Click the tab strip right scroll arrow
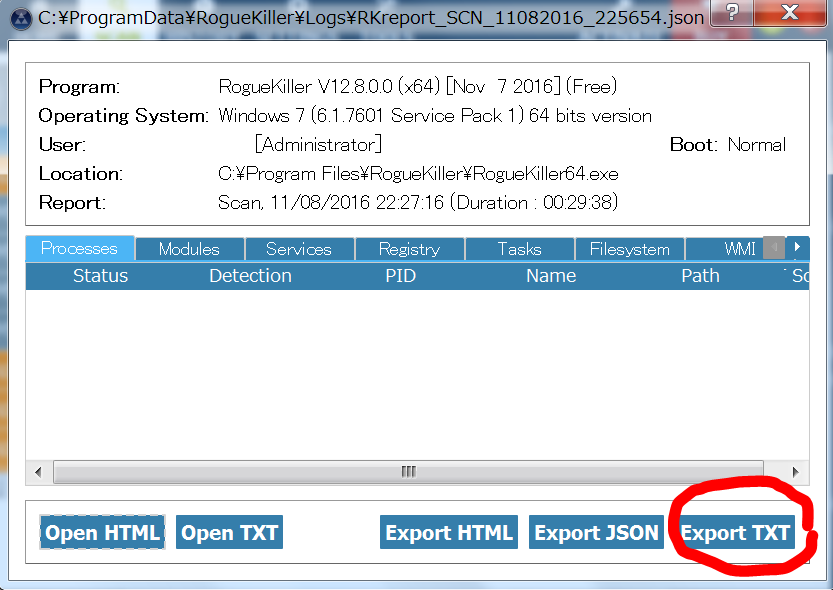 797,247
